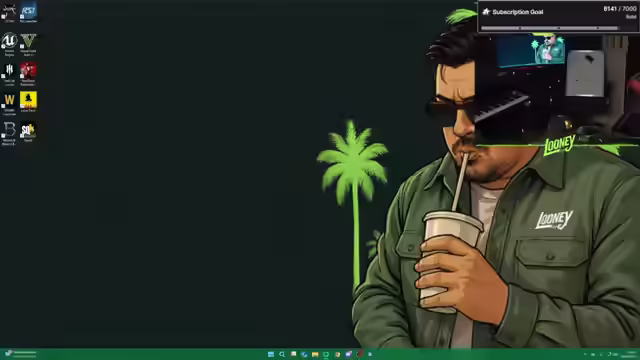Open the RSI Launcher desktop shortcut
Viewport: 640px width, 360px height.
click(28, 11)
